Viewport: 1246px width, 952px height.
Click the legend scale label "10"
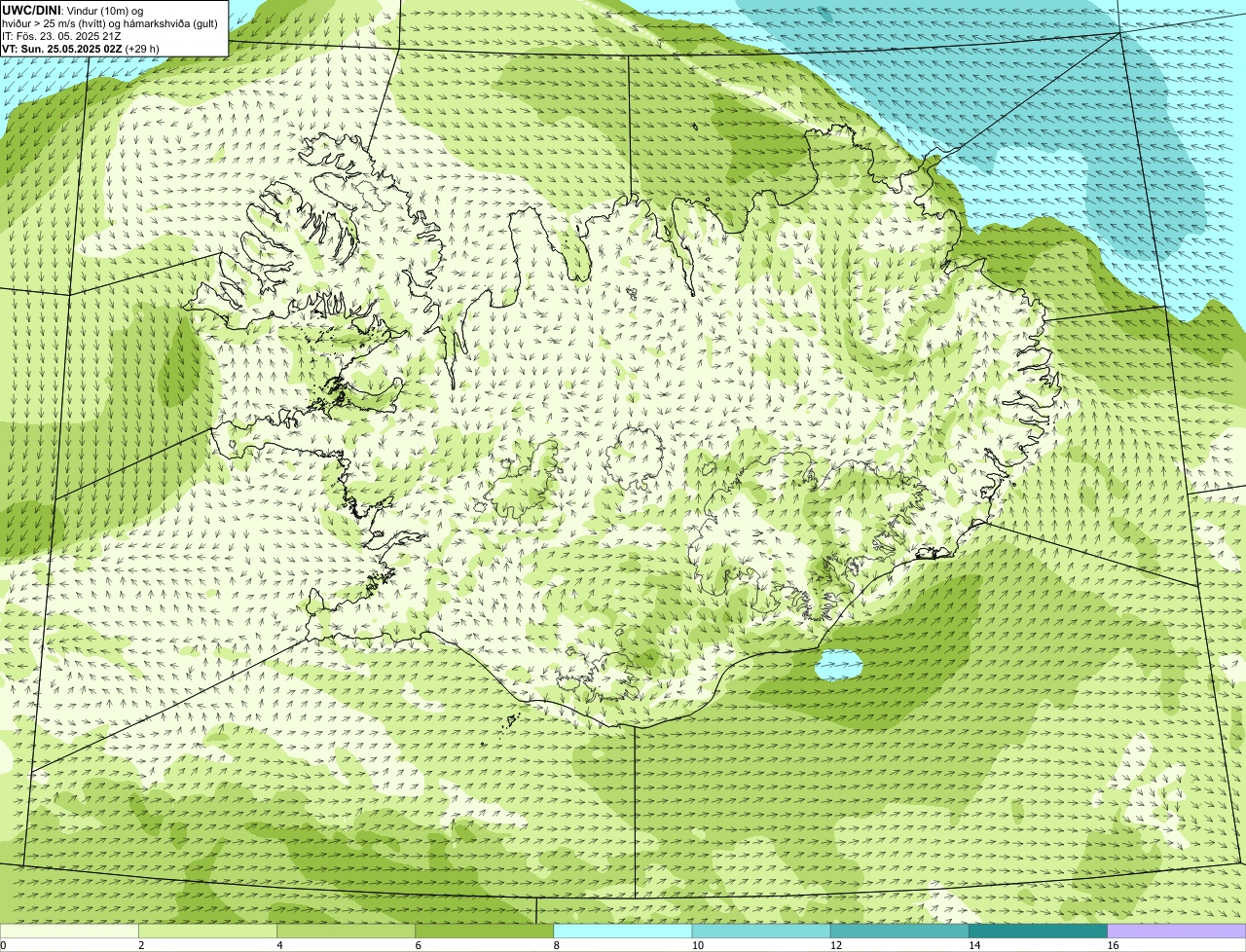698,945
